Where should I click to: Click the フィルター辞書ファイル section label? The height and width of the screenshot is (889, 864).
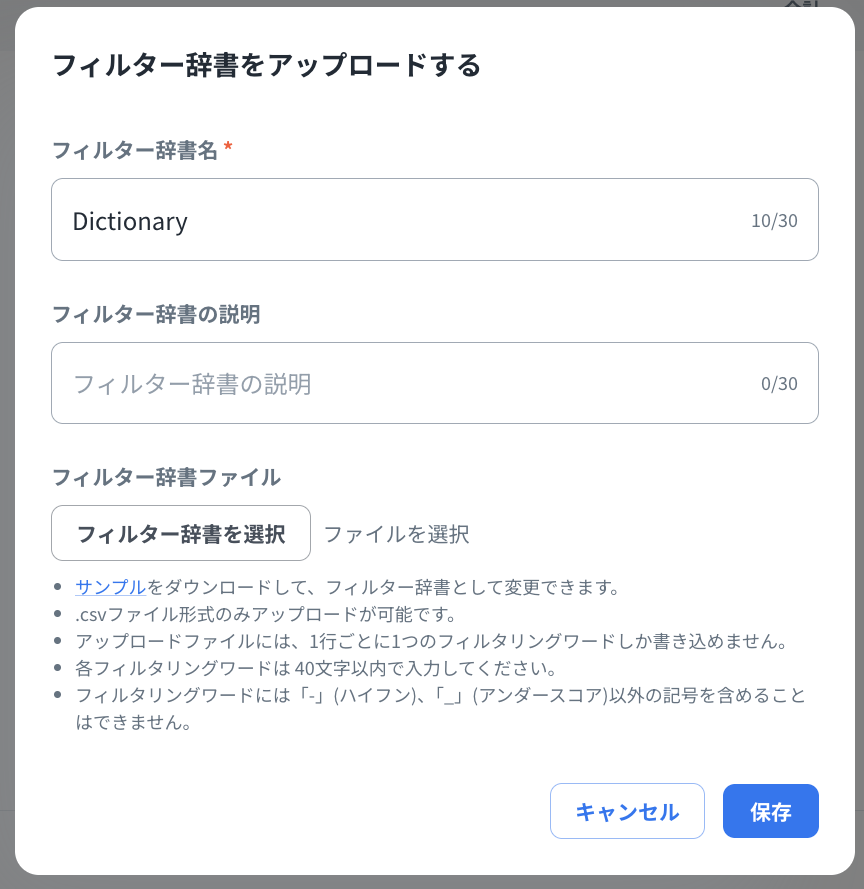[x=165, y=477]
